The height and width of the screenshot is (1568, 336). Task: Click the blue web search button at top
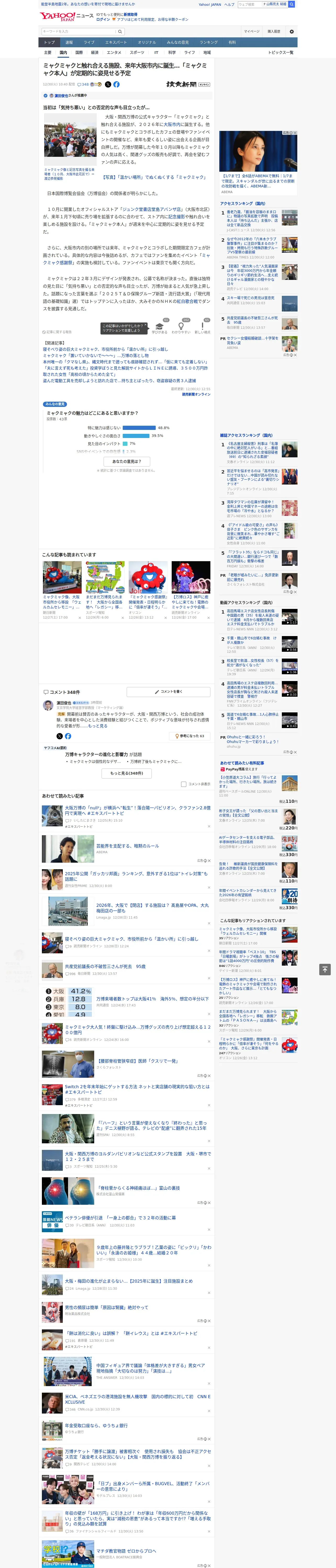point(292,4)
